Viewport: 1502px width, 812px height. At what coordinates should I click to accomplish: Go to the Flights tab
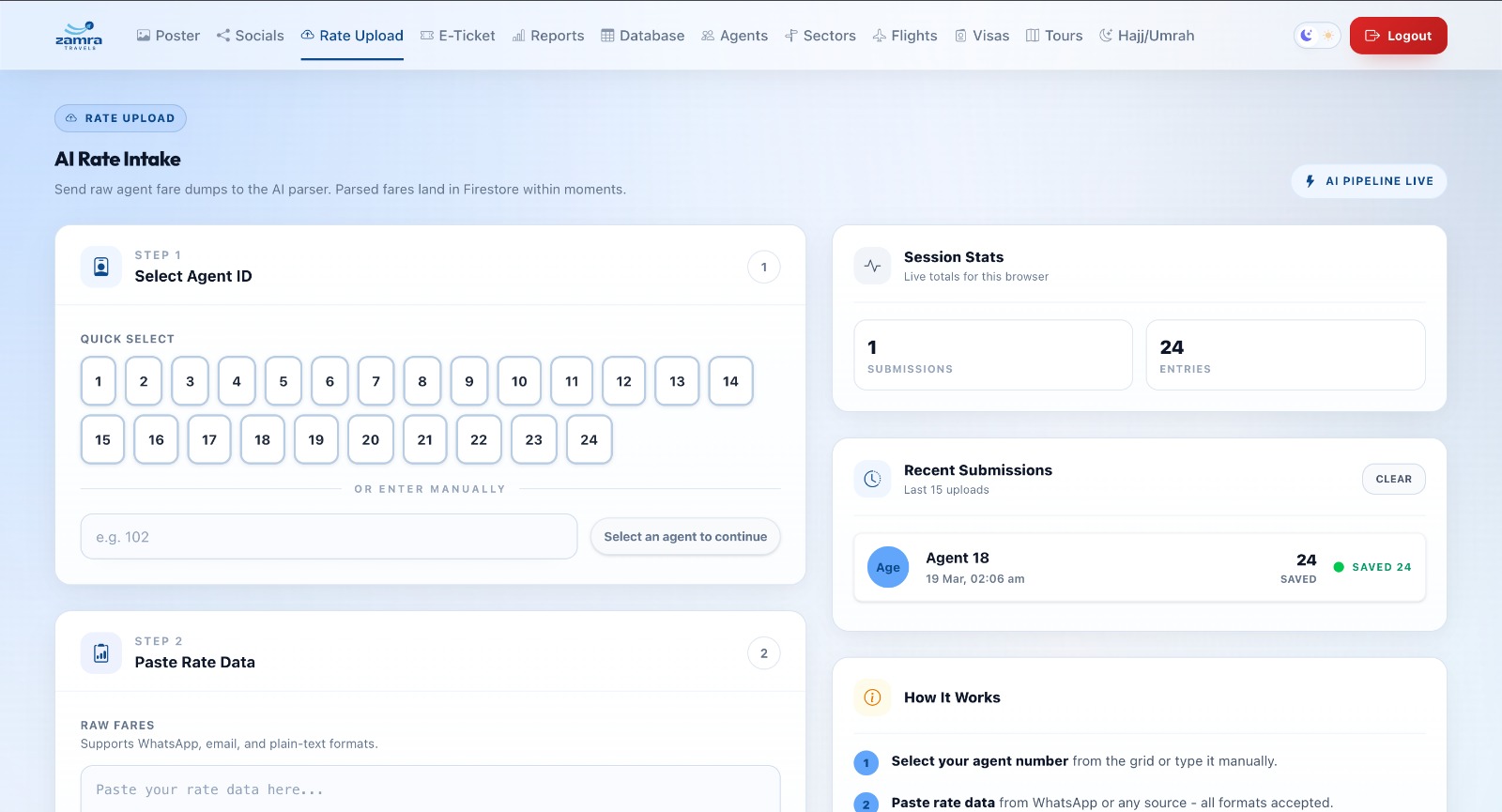[x=905, y=36]
